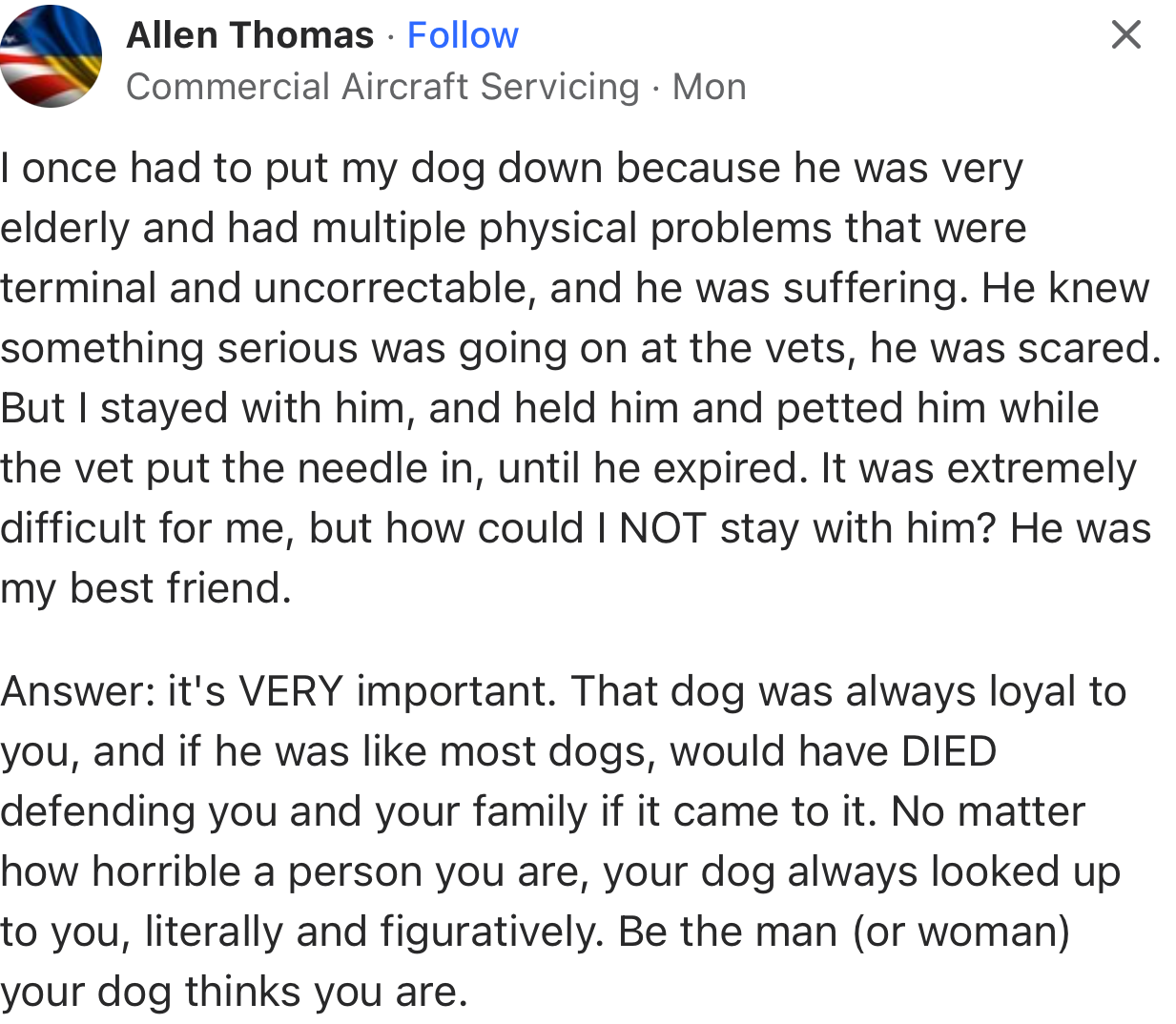This screenshot has height=1024, width=1176.
Task: Open the American flag avatar thumbnail
Action: coord(51,54)
